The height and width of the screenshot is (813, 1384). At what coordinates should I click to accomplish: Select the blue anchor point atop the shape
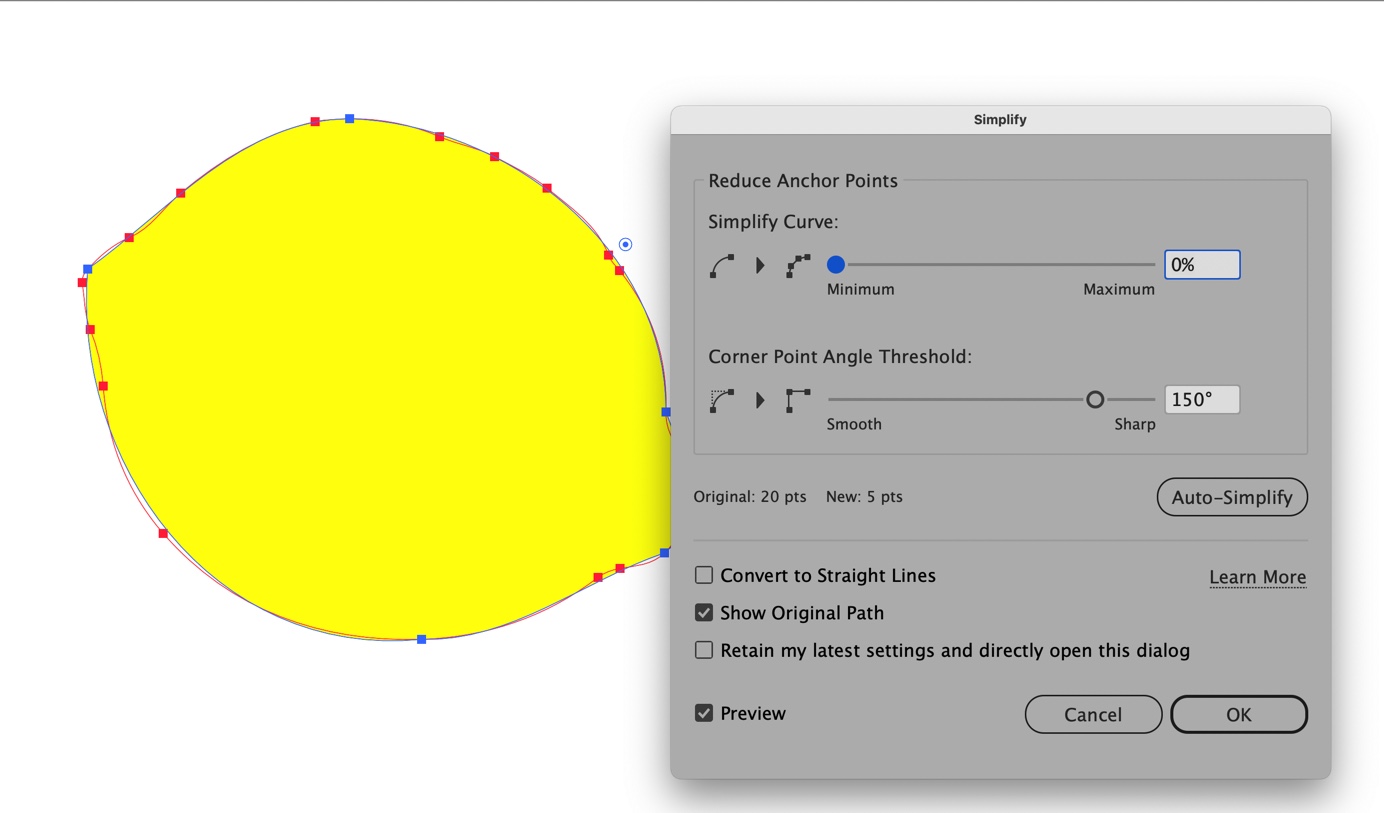(x=348, y=119)
